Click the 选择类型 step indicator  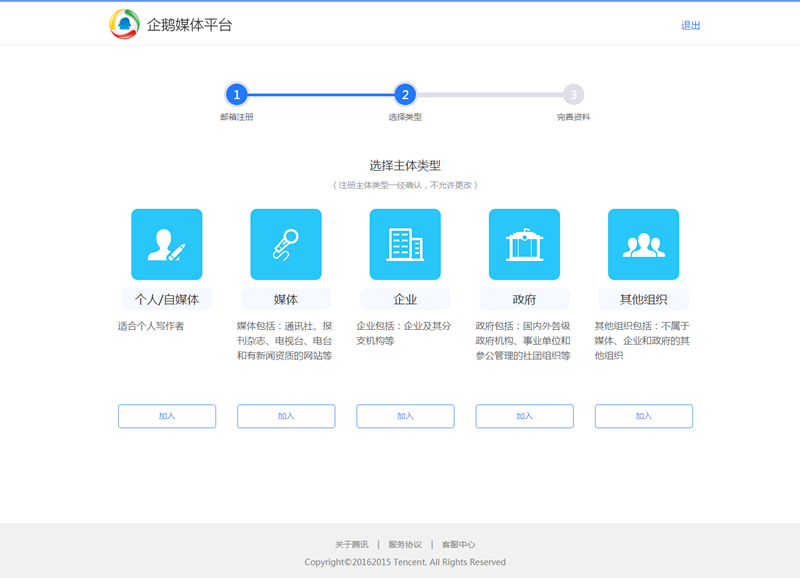pyautogui.click(x=404, y=96)
